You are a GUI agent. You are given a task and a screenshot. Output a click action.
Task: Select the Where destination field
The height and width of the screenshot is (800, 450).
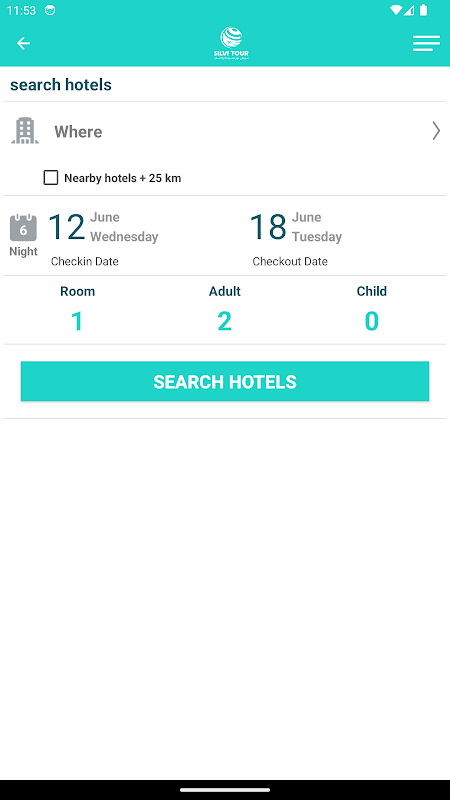click(225, 131)
